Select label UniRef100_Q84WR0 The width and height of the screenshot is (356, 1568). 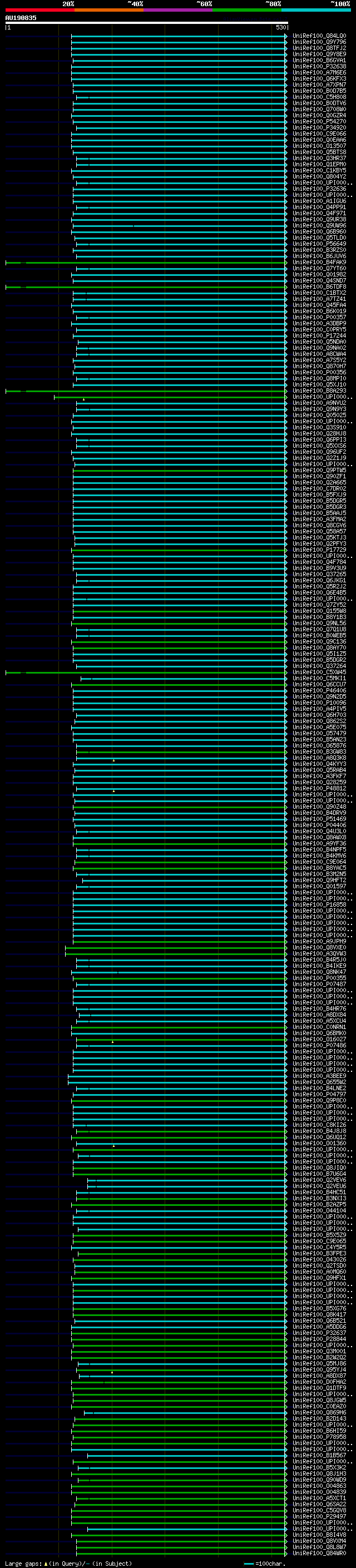click(319, 1553)
